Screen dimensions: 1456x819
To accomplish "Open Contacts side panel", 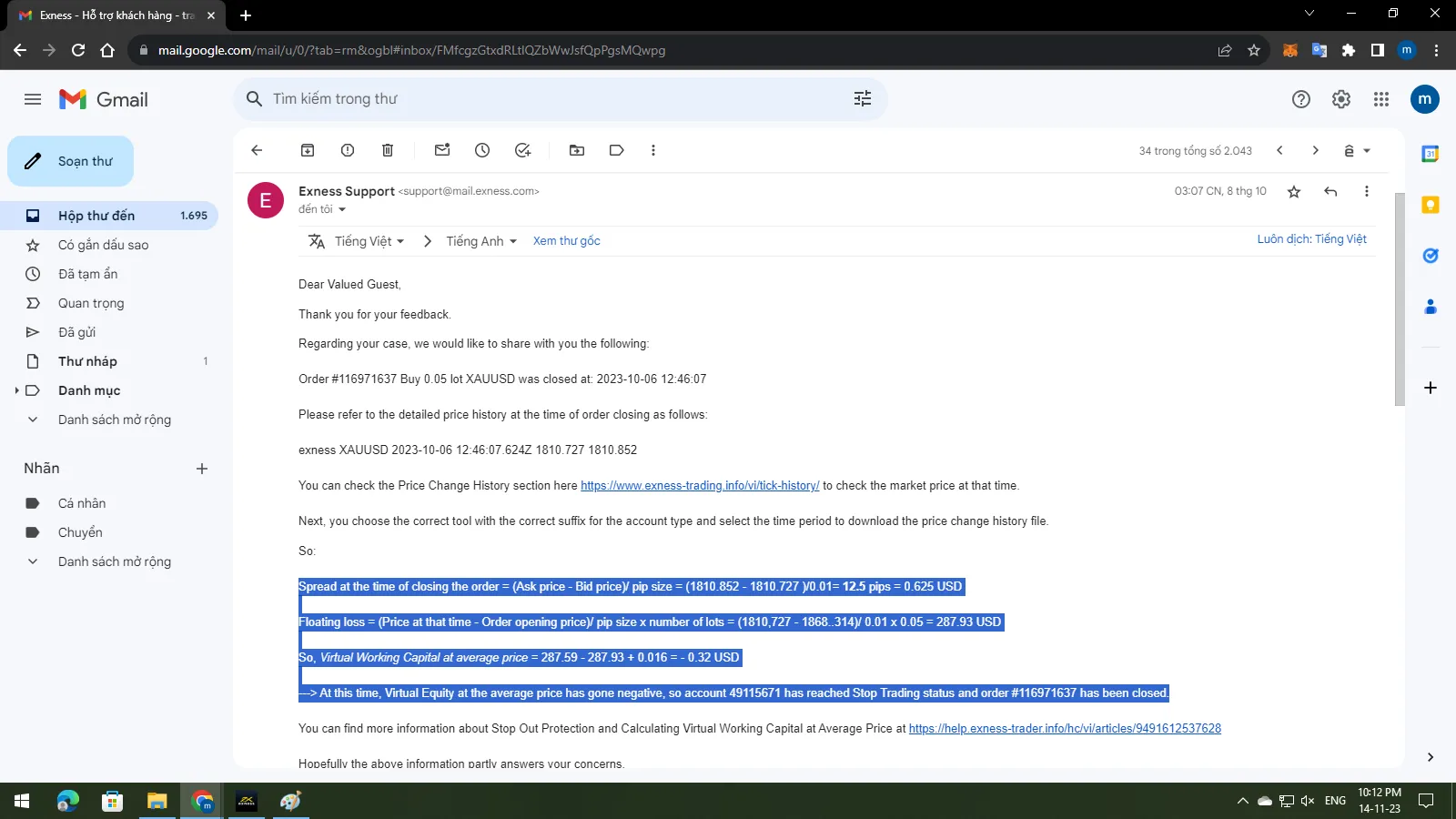I will pyautogui.click(x=1431, y=307).
